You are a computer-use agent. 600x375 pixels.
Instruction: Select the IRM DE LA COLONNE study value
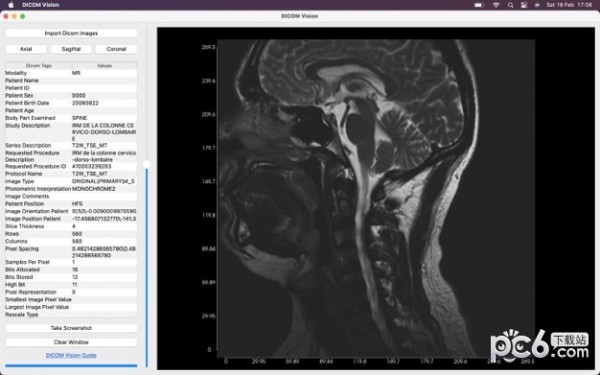click(x=104, y=132)
